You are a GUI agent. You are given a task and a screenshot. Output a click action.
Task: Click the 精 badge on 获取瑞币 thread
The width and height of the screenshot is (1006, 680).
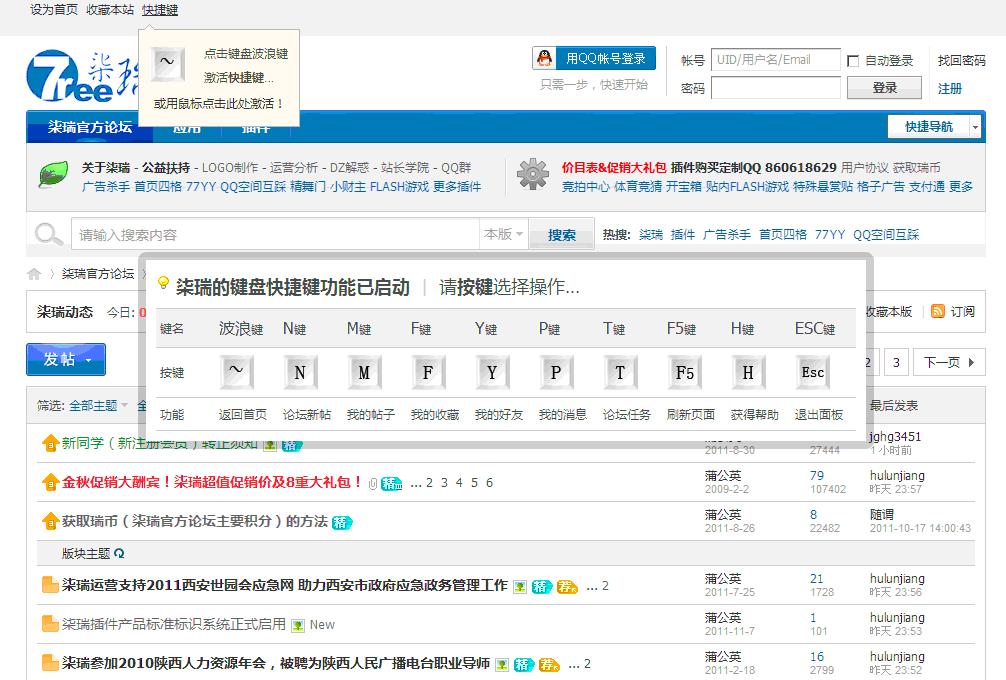pyautogui.click(x=342, y=522)
